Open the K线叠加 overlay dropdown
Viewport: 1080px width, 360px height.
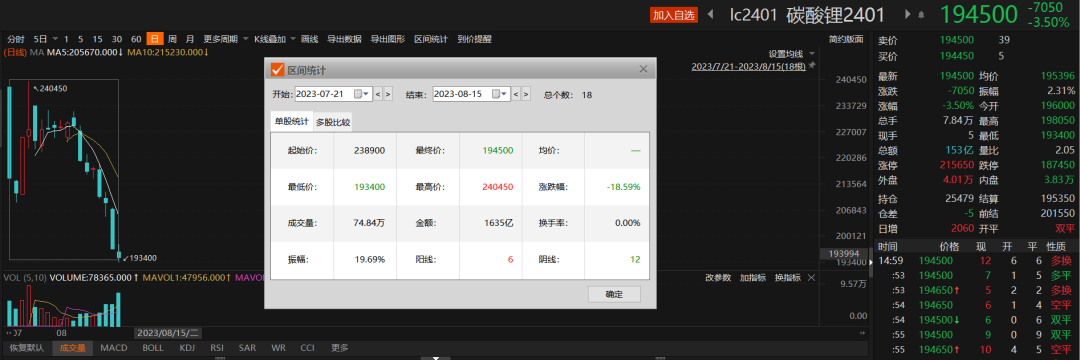click(275, 39)
